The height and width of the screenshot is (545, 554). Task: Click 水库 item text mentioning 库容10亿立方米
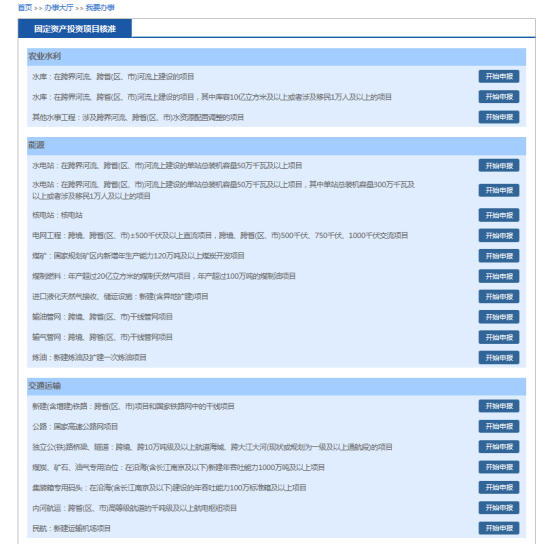tap(212, 97)
